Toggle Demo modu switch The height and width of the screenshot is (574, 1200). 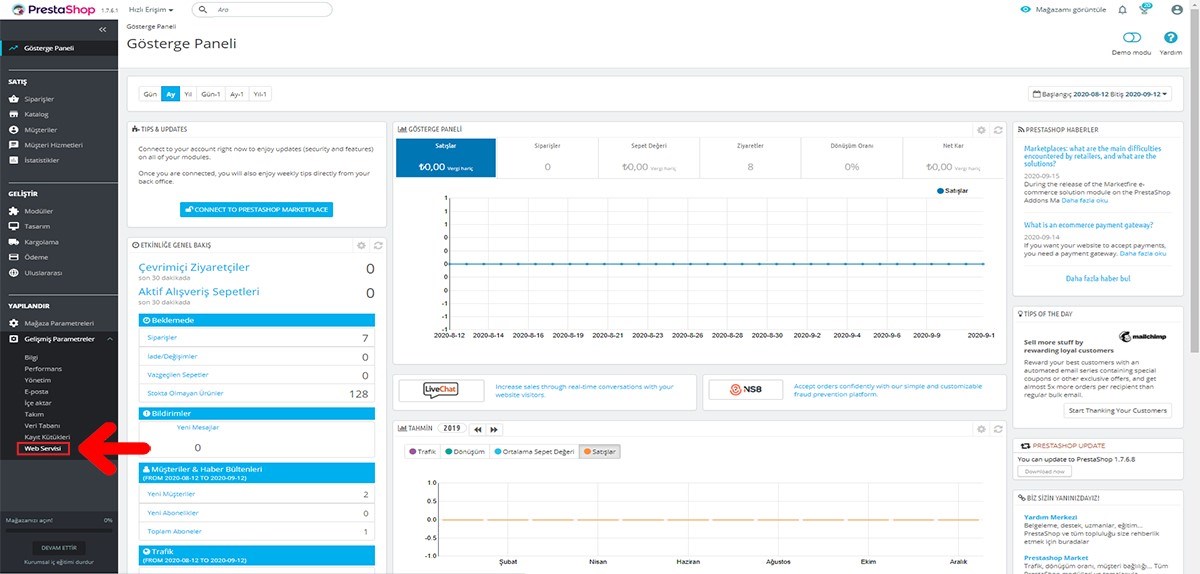pyautogui.click(x=1132, y=38)
